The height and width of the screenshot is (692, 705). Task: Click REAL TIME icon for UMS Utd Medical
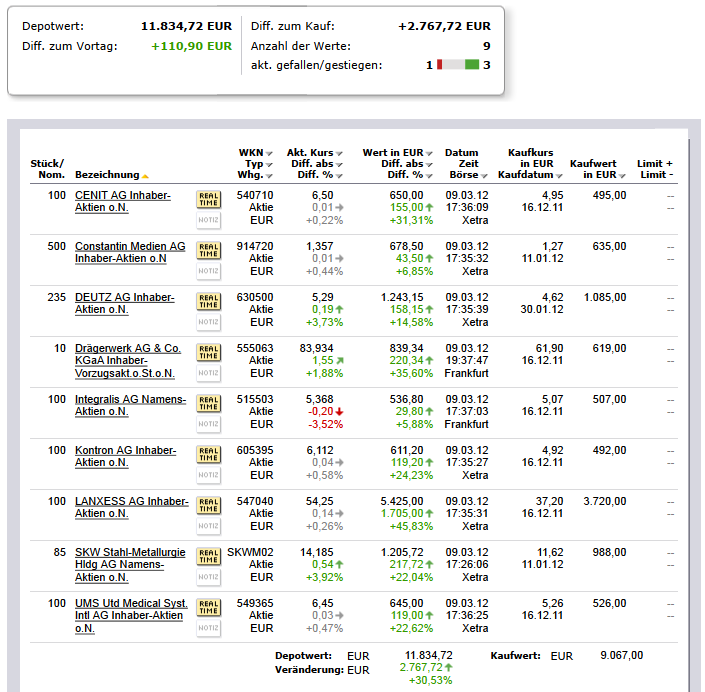point(209,607)
